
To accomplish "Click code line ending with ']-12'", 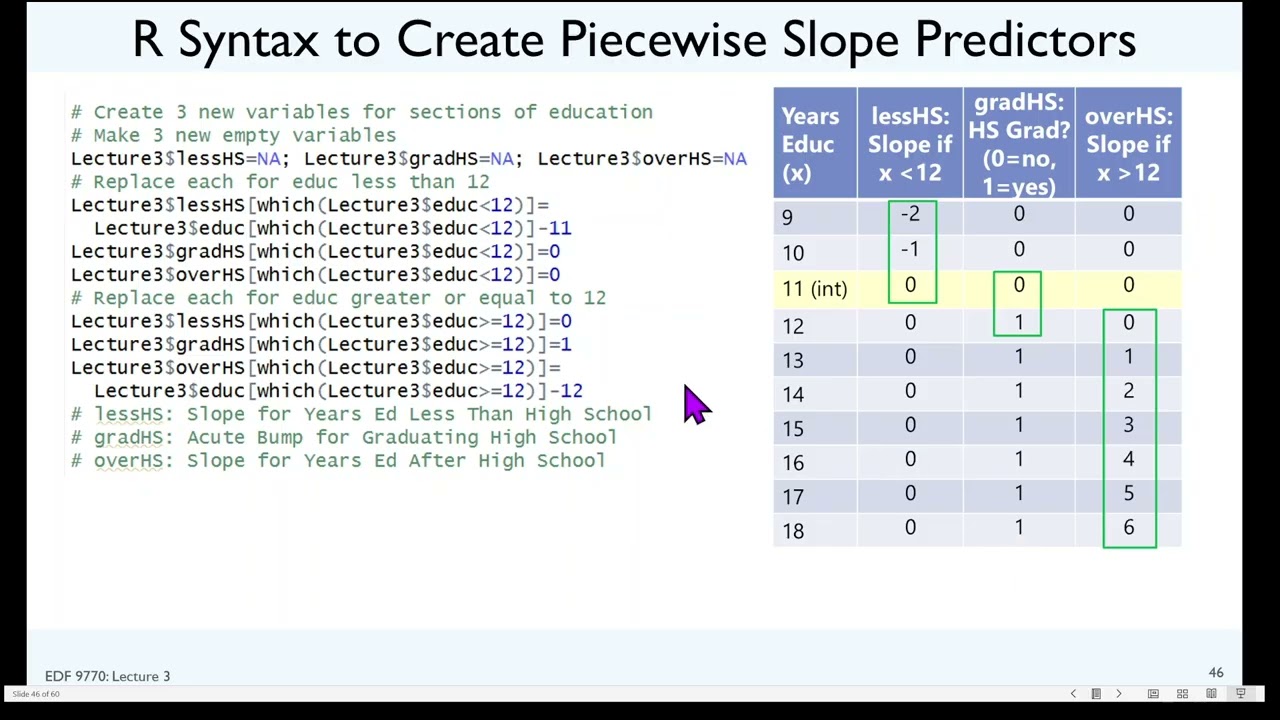I will tap(338, 390).
